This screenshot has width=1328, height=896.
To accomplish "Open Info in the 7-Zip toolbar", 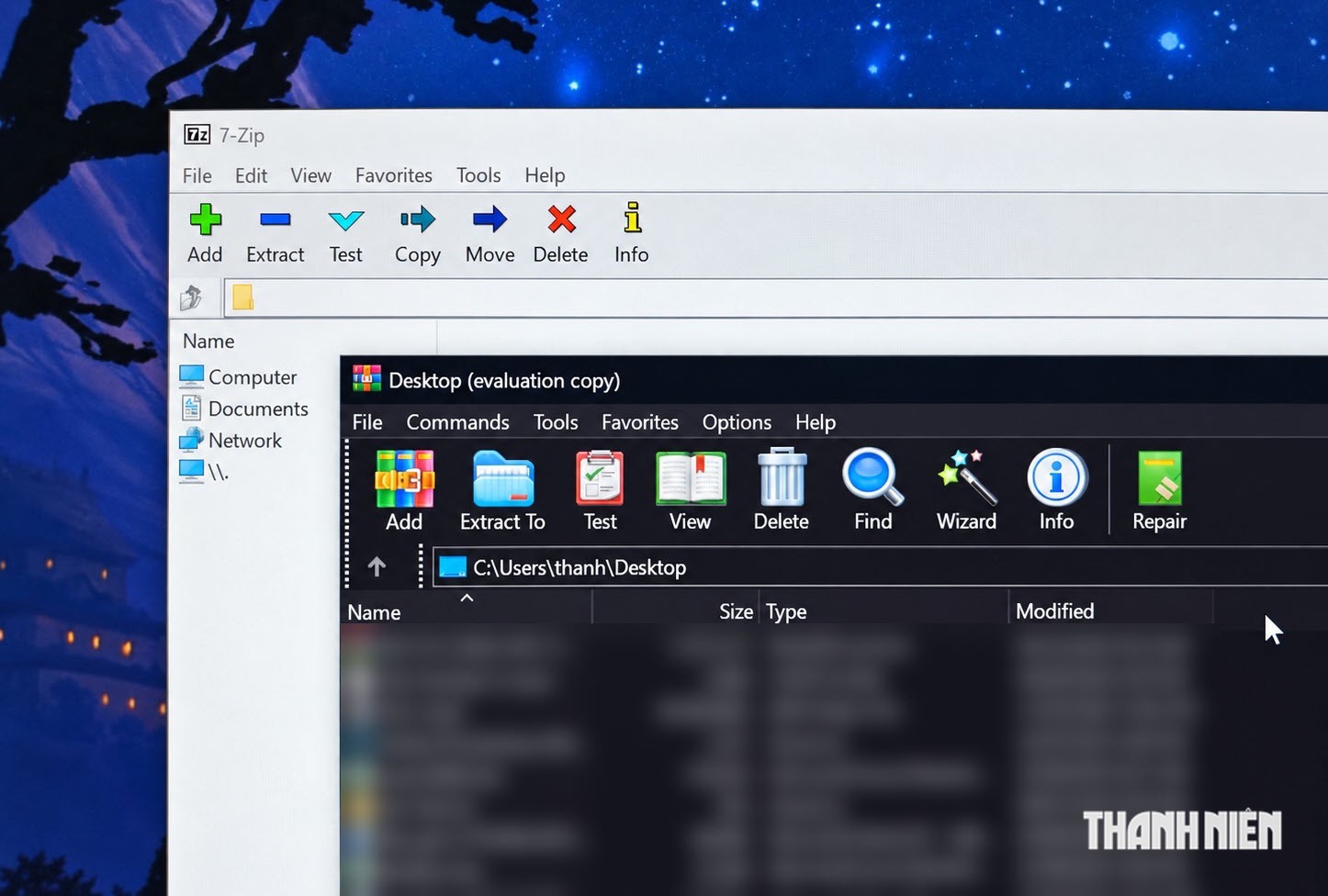I will [x=632, y=218].
